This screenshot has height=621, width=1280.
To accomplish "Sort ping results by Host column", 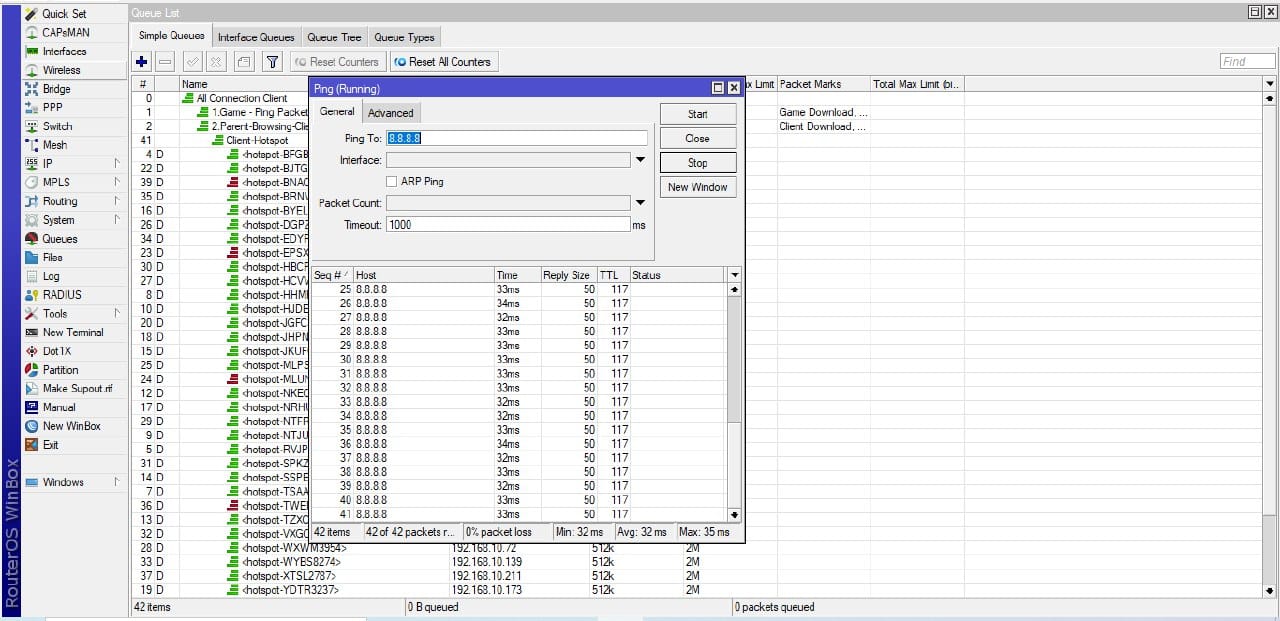I will click(x=423, y=275).
